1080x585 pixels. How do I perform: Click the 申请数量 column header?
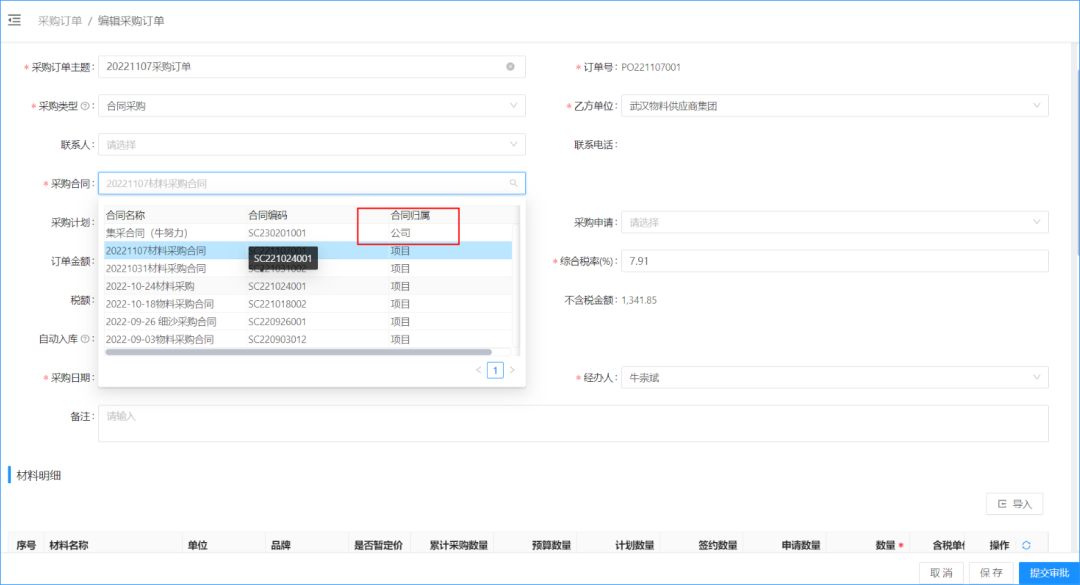801,545
